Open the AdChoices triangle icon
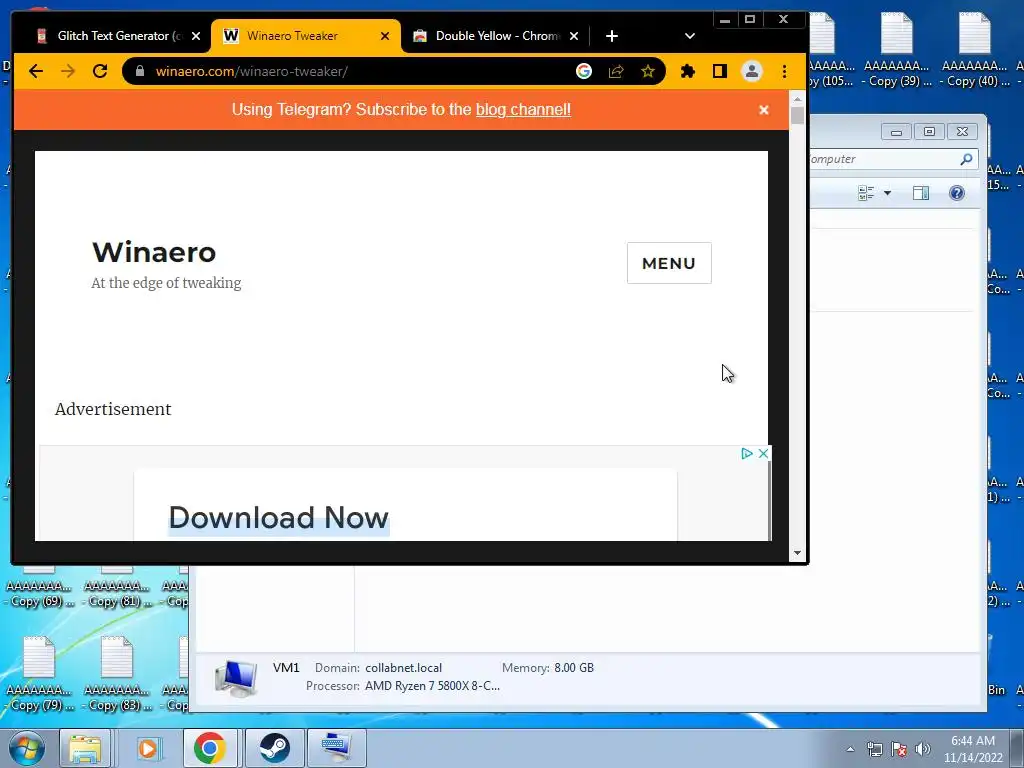This screenshot has width=1024, height=768. [747, 453]
